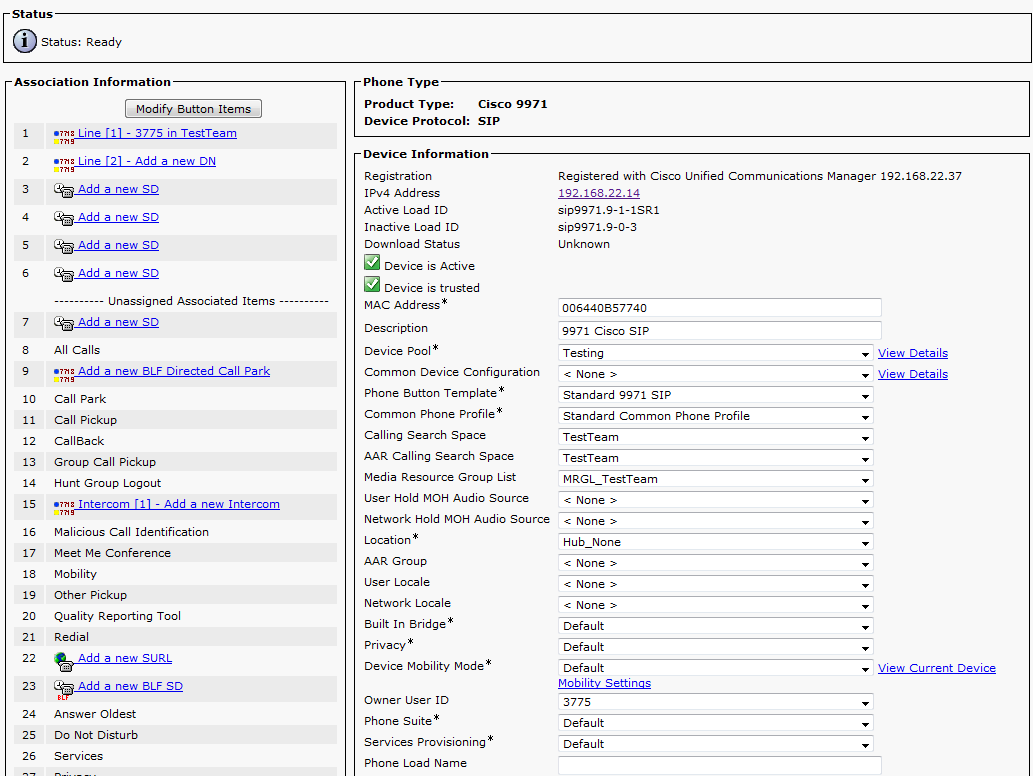
Task: Click speed dial icon in row 7
Action: point(64,323)
